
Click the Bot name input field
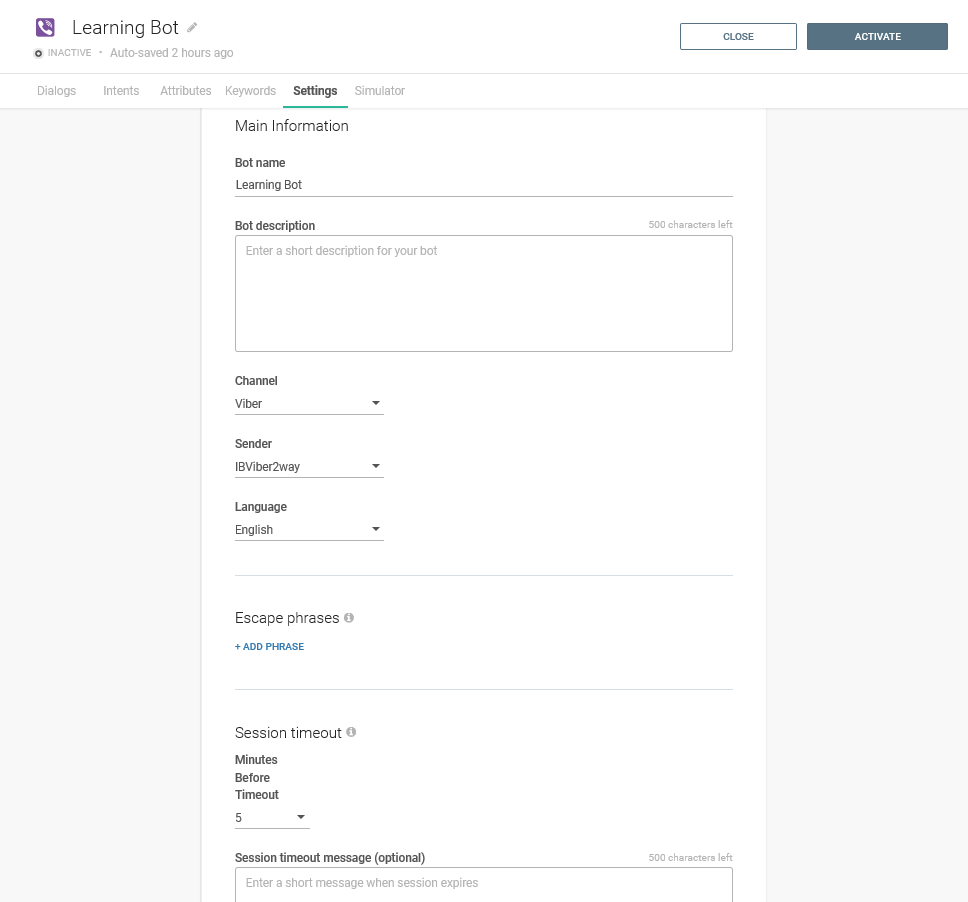pos(483,184)
